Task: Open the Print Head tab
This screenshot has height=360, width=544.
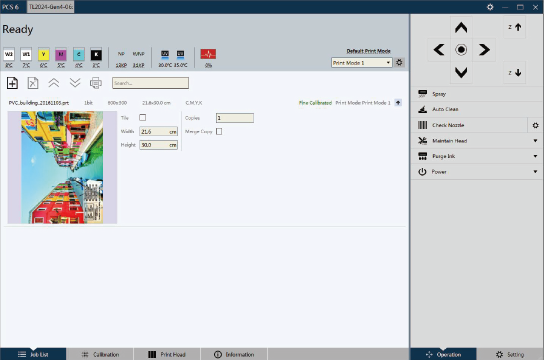Action: tap(167, 354)
